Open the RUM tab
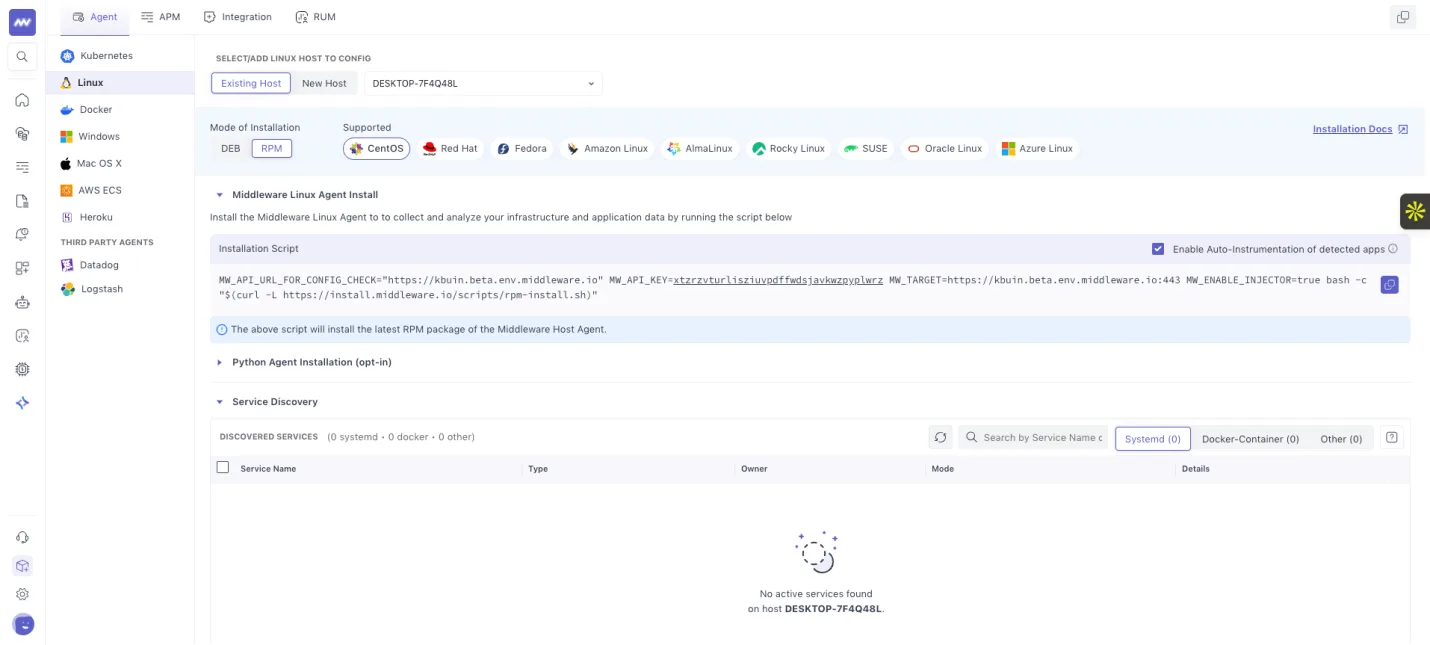The height and width of the screenshot is (645, 1430). (316, 17)
